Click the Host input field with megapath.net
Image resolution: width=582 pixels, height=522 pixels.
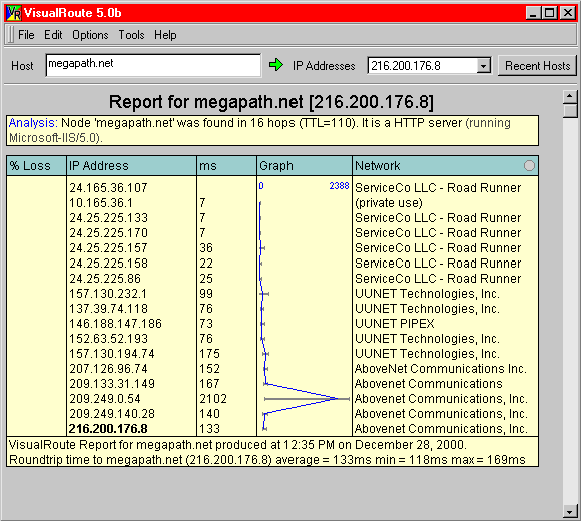(x=153, y=65)
